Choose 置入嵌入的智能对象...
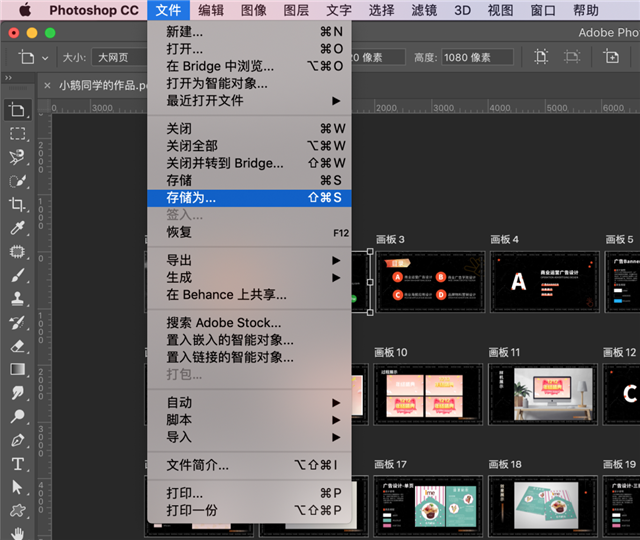The height and width of the screenshot is (540, 640). 249,340
